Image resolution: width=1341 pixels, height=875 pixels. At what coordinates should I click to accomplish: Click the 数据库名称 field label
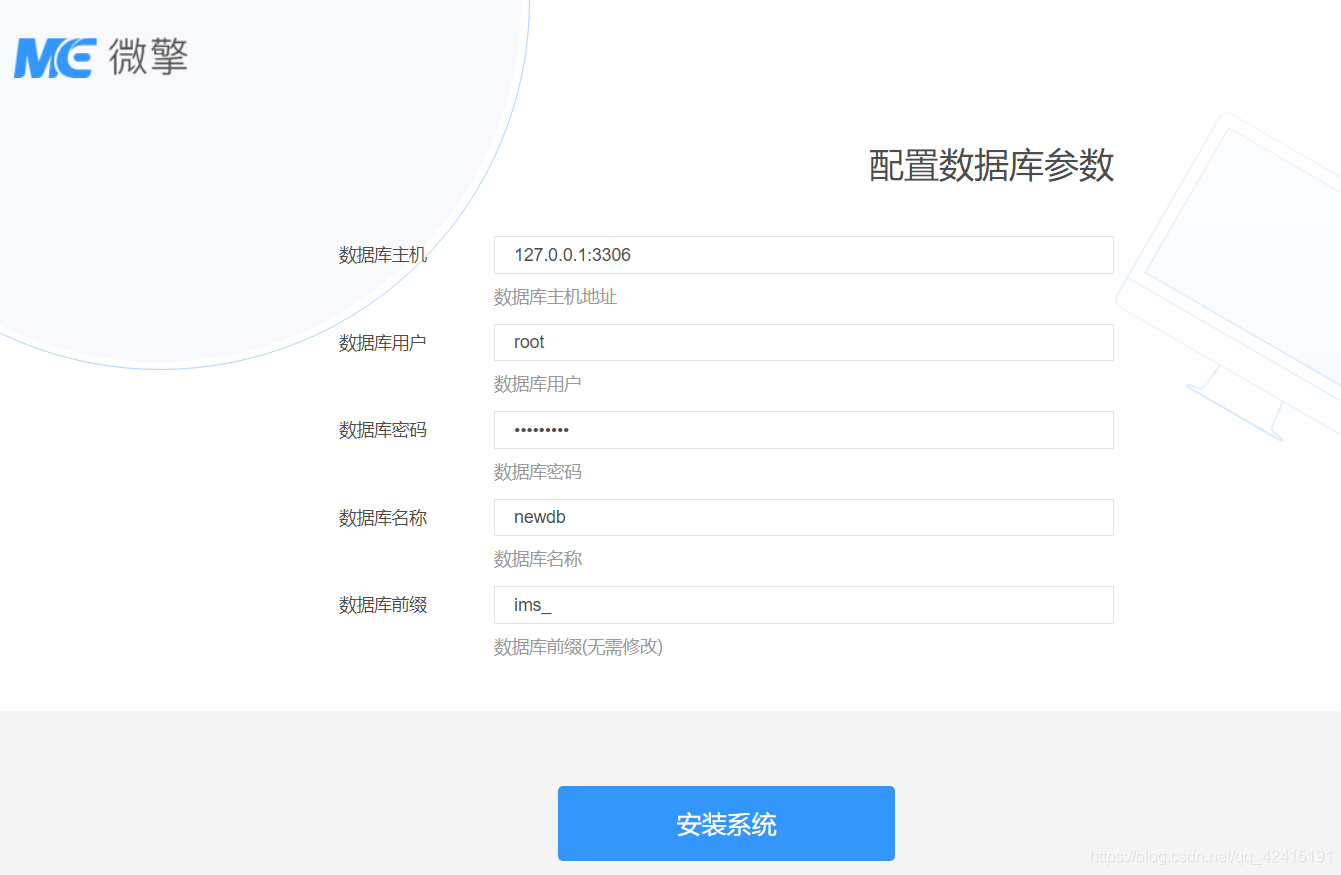(x=383, y=518)
